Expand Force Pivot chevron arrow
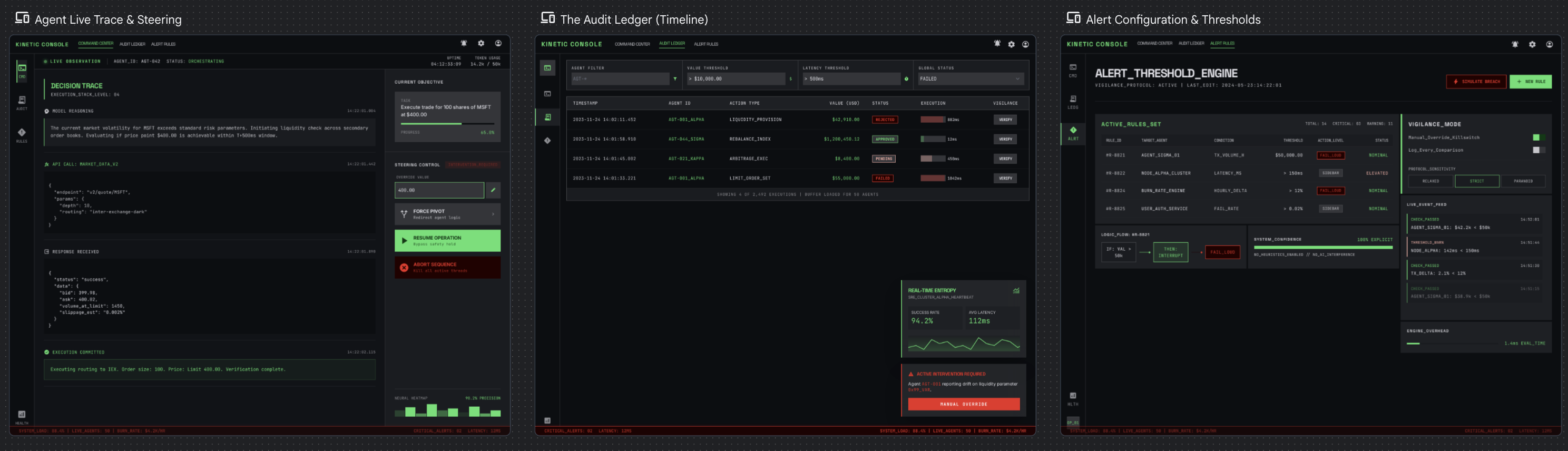Image resolution: width=1568 pixels, height=451 pixels. coord(493,213)
